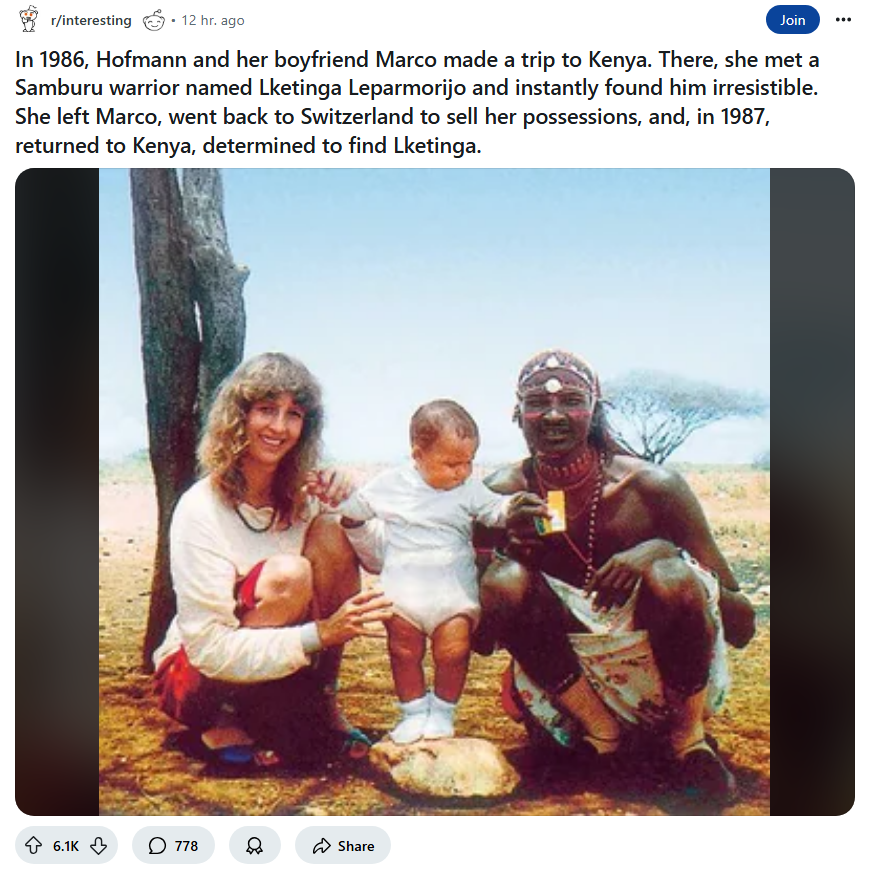Viewport: 874px width, 871px height.
Task: Click the share arrow icon
Action: coord(321,846)
